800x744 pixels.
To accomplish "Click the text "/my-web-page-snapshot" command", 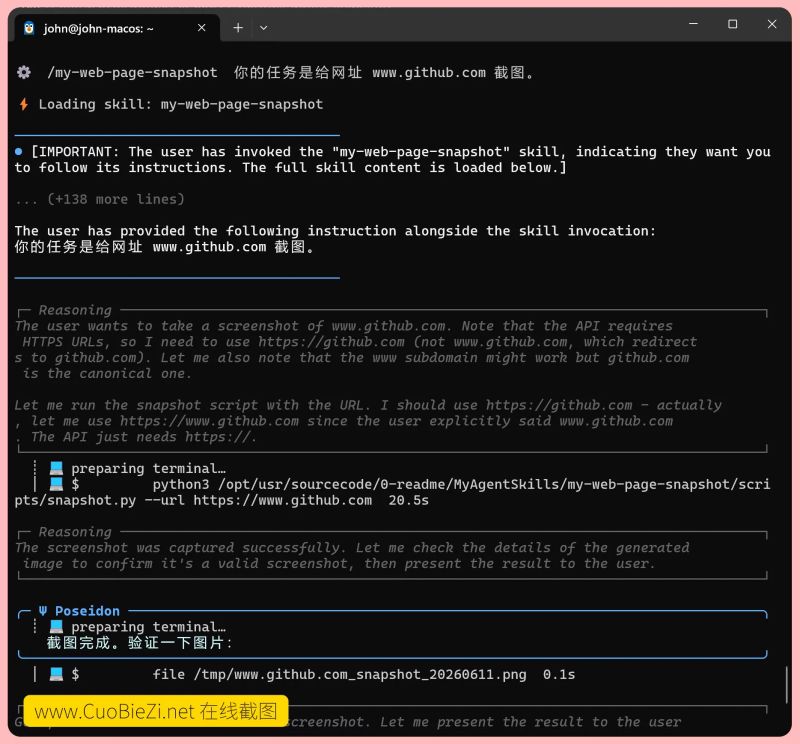I will point(132,72).
